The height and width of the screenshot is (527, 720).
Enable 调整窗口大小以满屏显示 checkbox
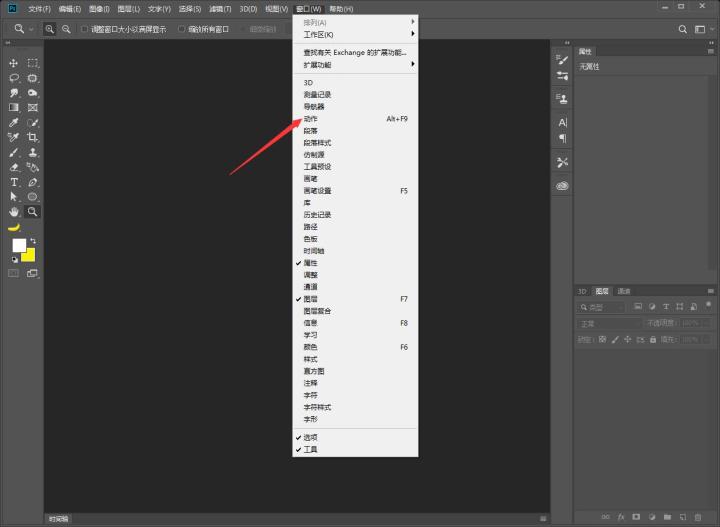(x=84, y=29)
